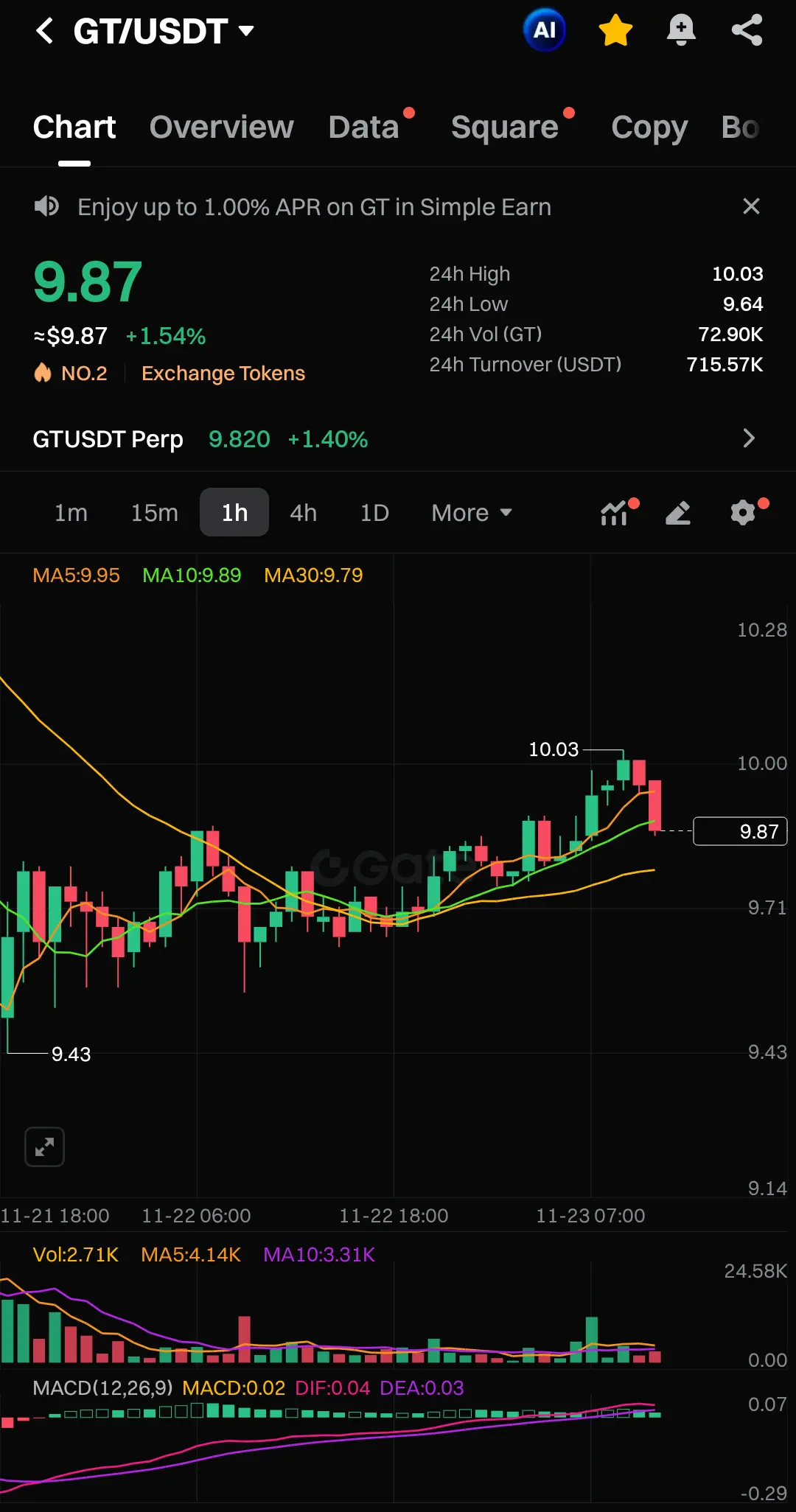796x1512 pixels.
Task: Select the 1D timeframe
Action: pyautogui.click(x=374, y=513)
